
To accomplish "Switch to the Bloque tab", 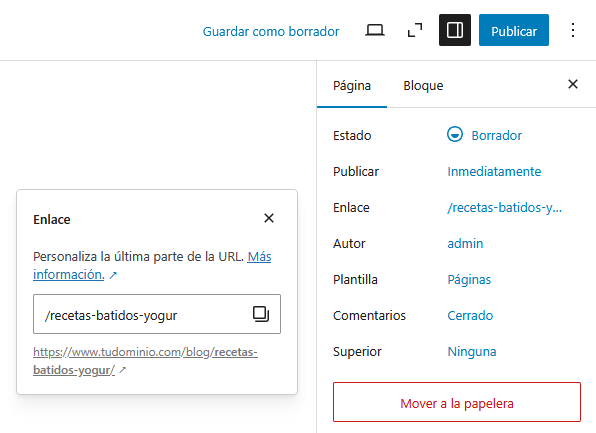I will click(423, 86).
